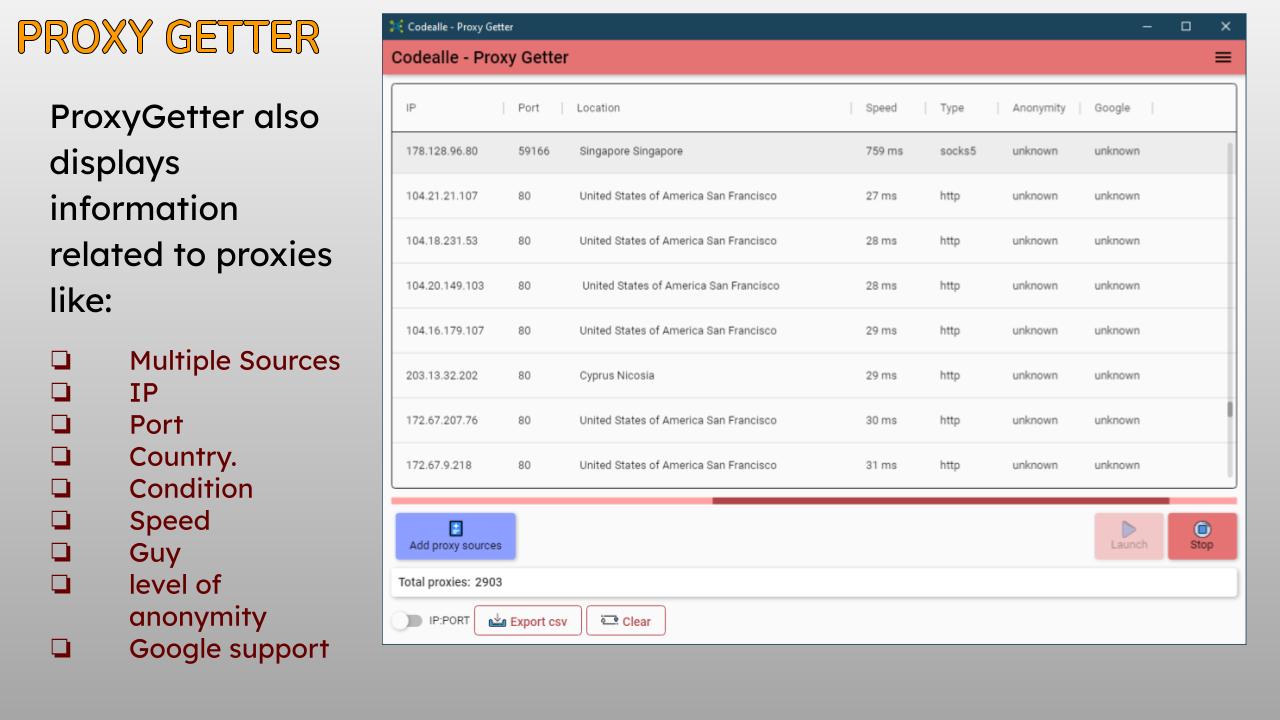Select IP address 203.13.32.202

[442, 376]
